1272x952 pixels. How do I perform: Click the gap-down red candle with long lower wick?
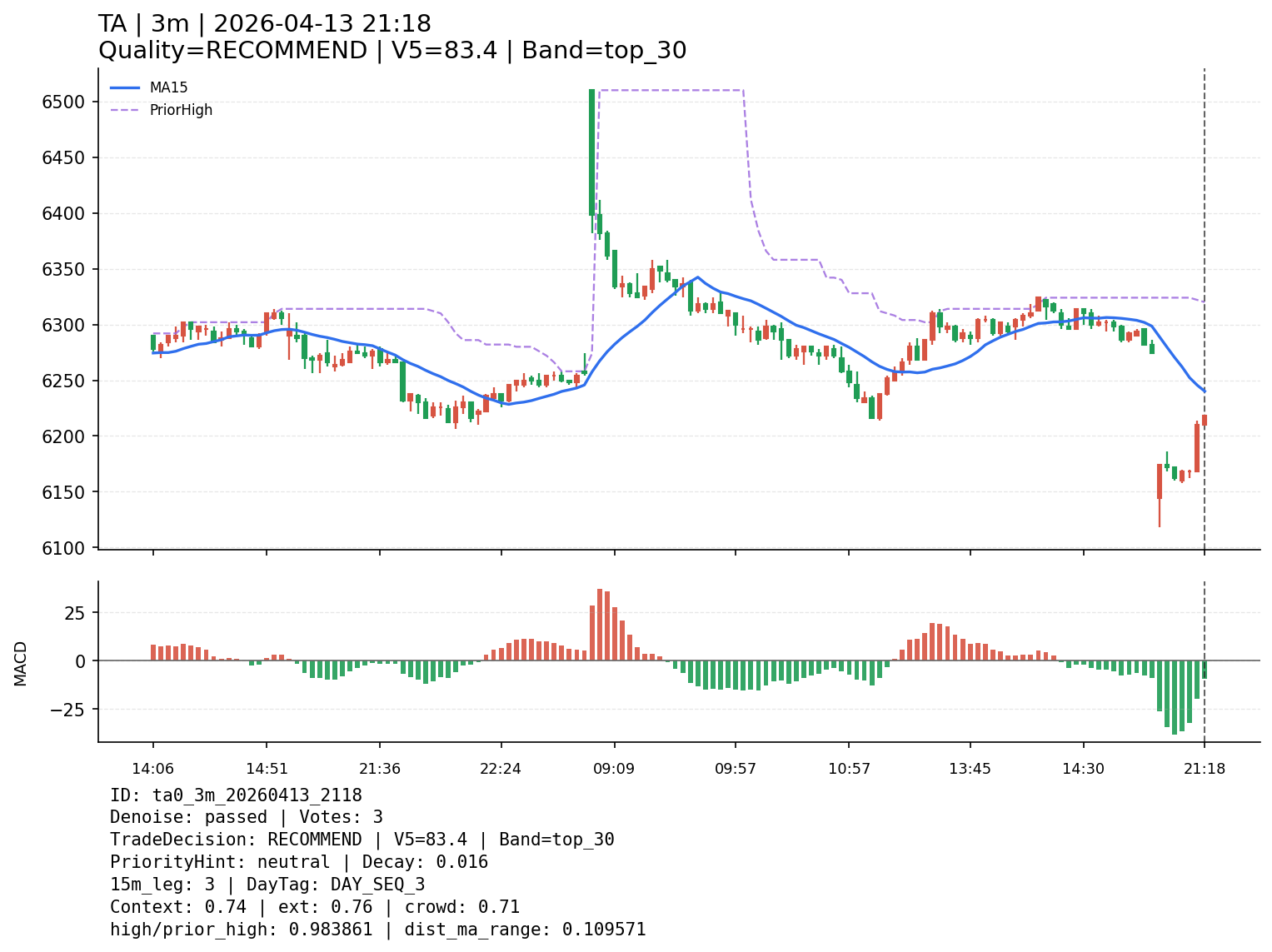pyautogui.click(x=1159, y=481)
